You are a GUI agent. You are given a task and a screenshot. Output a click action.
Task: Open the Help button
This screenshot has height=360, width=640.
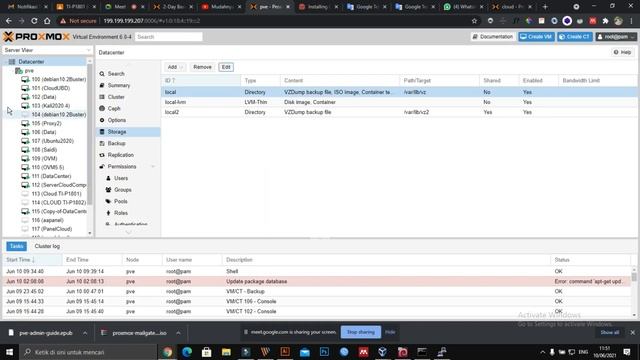622,52
